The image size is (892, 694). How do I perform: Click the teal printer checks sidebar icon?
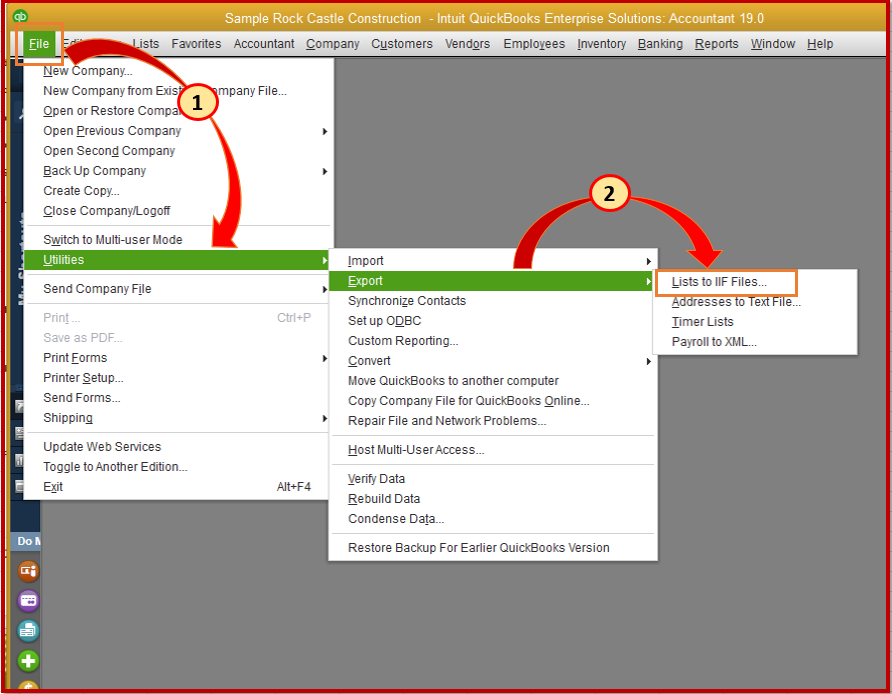[28, 631]
